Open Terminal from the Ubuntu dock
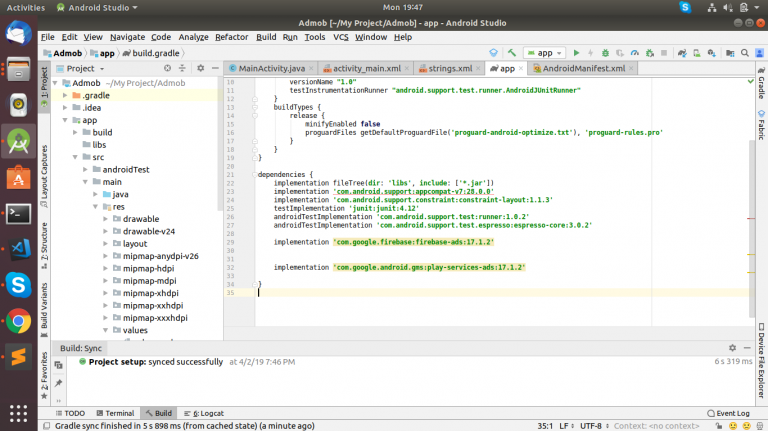The height and width of the screenshot is (431, 768). [19, 214]
